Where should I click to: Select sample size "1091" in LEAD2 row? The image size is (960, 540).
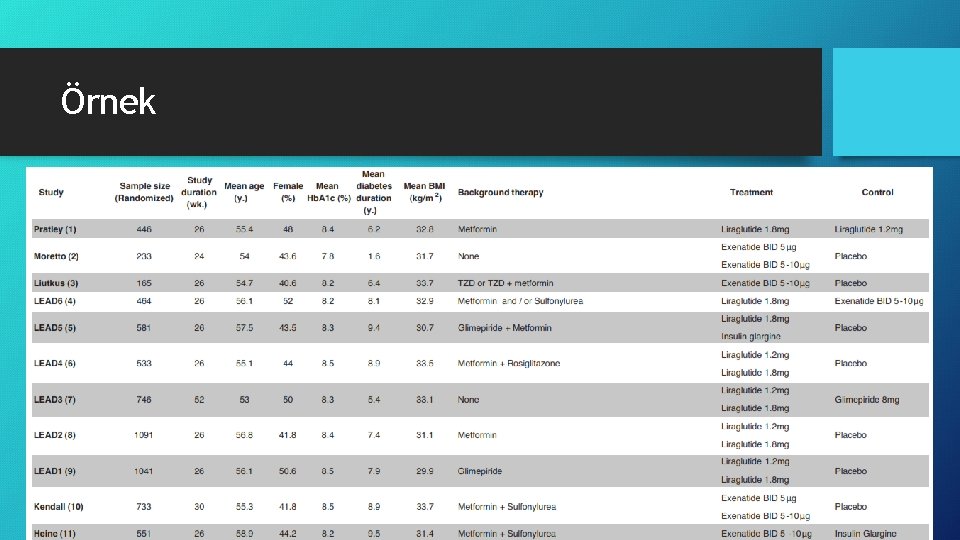click(x=144, y=435)
